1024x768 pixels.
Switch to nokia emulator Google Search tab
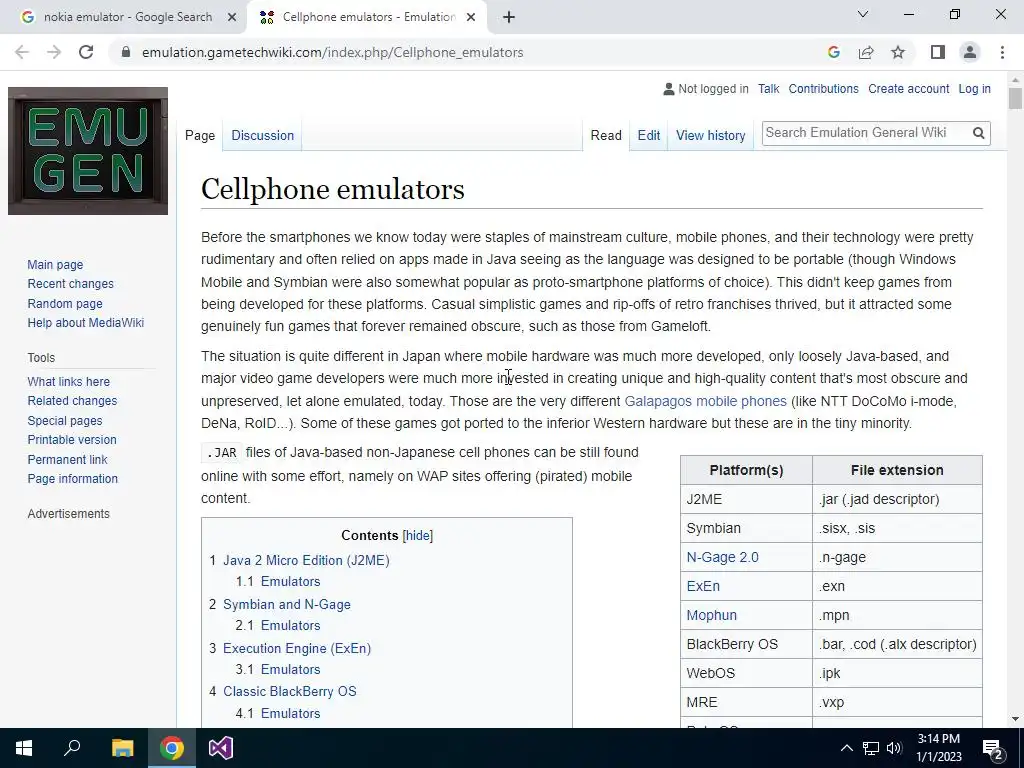(x=127, y=18)
